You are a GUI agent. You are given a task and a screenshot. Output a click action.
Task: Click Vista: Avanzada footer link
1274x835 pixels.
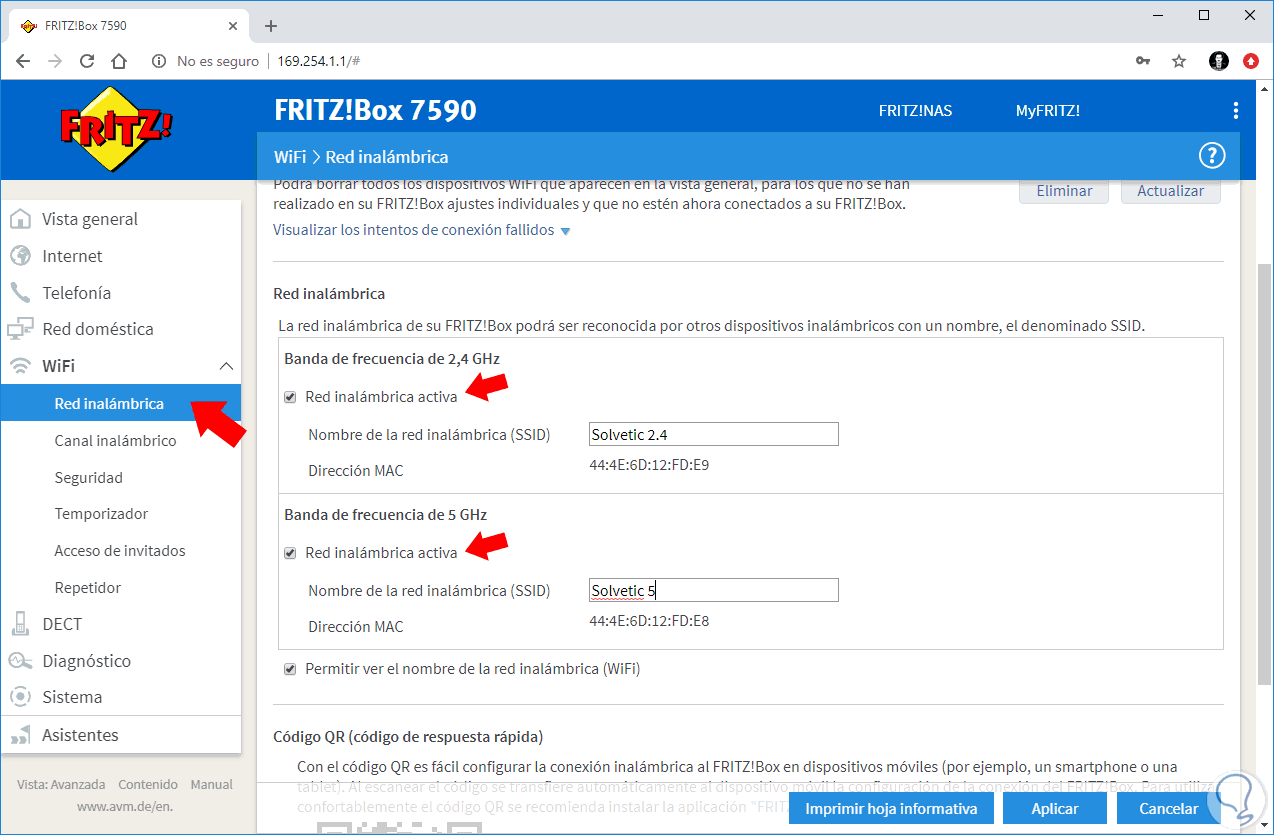[x=60, y=785]
